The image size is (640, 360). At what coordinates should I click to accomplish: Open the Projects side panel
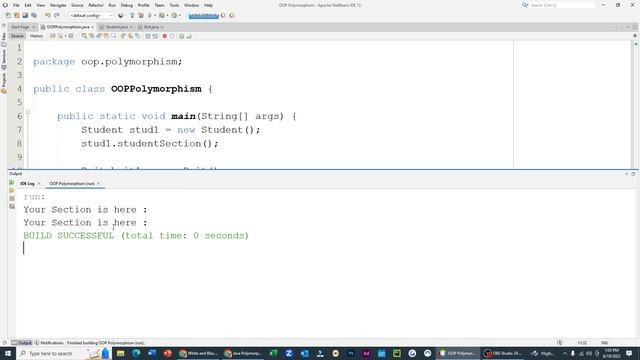[4, 82]
